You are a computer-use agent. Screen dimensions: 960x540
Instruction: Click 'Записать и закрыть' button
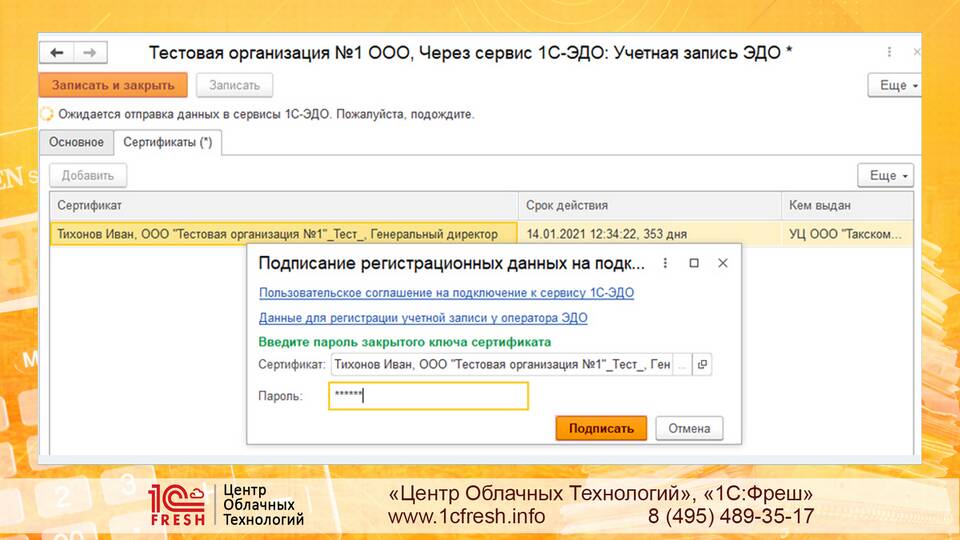click(112, 86)
